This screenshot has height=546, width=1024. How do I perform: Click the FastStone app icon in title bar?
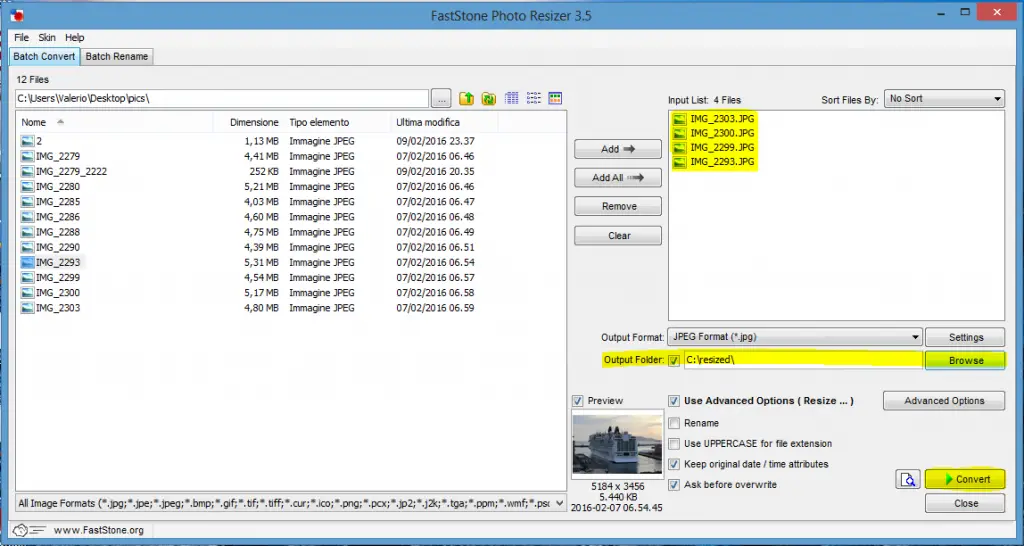(x=17, y=14)
